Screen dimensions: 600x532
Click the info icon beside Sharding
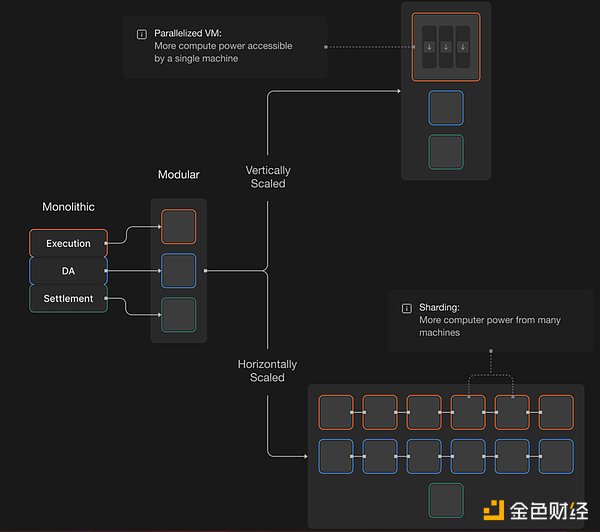tap(406, 308)
